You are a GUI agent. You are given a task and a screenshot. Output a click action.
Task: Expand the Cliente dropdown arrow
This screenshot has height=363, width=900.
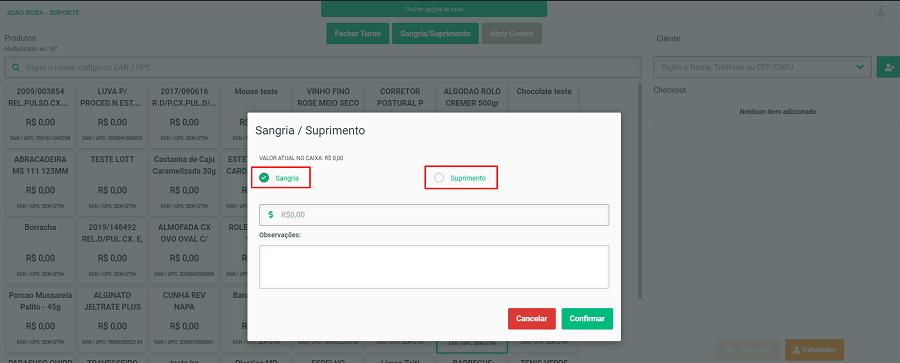[x=860, y=67]
